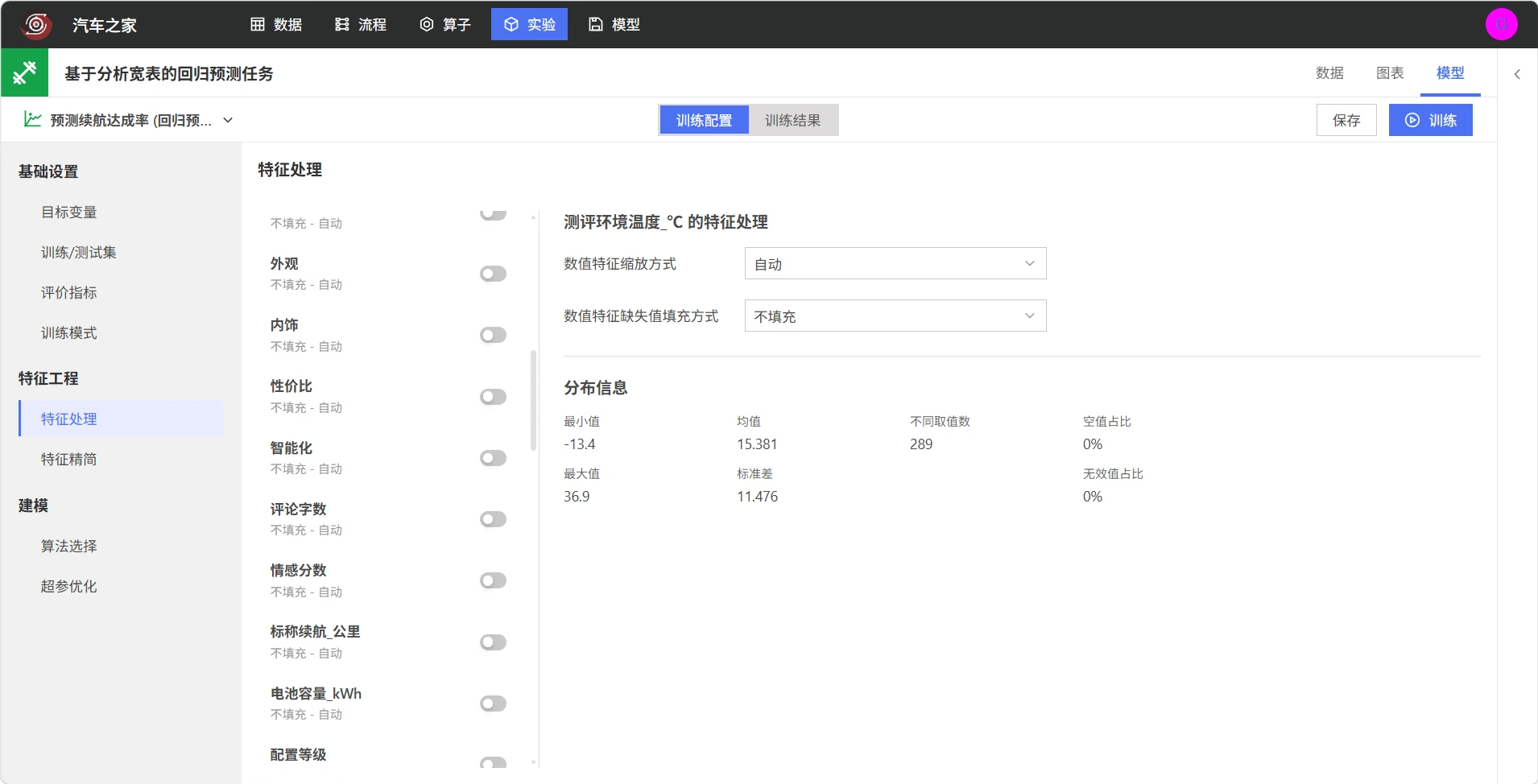Open the 数值特征缩放方式 dropdown
The width and height of the screenshot is (1538, 784).
click(895, 263)
